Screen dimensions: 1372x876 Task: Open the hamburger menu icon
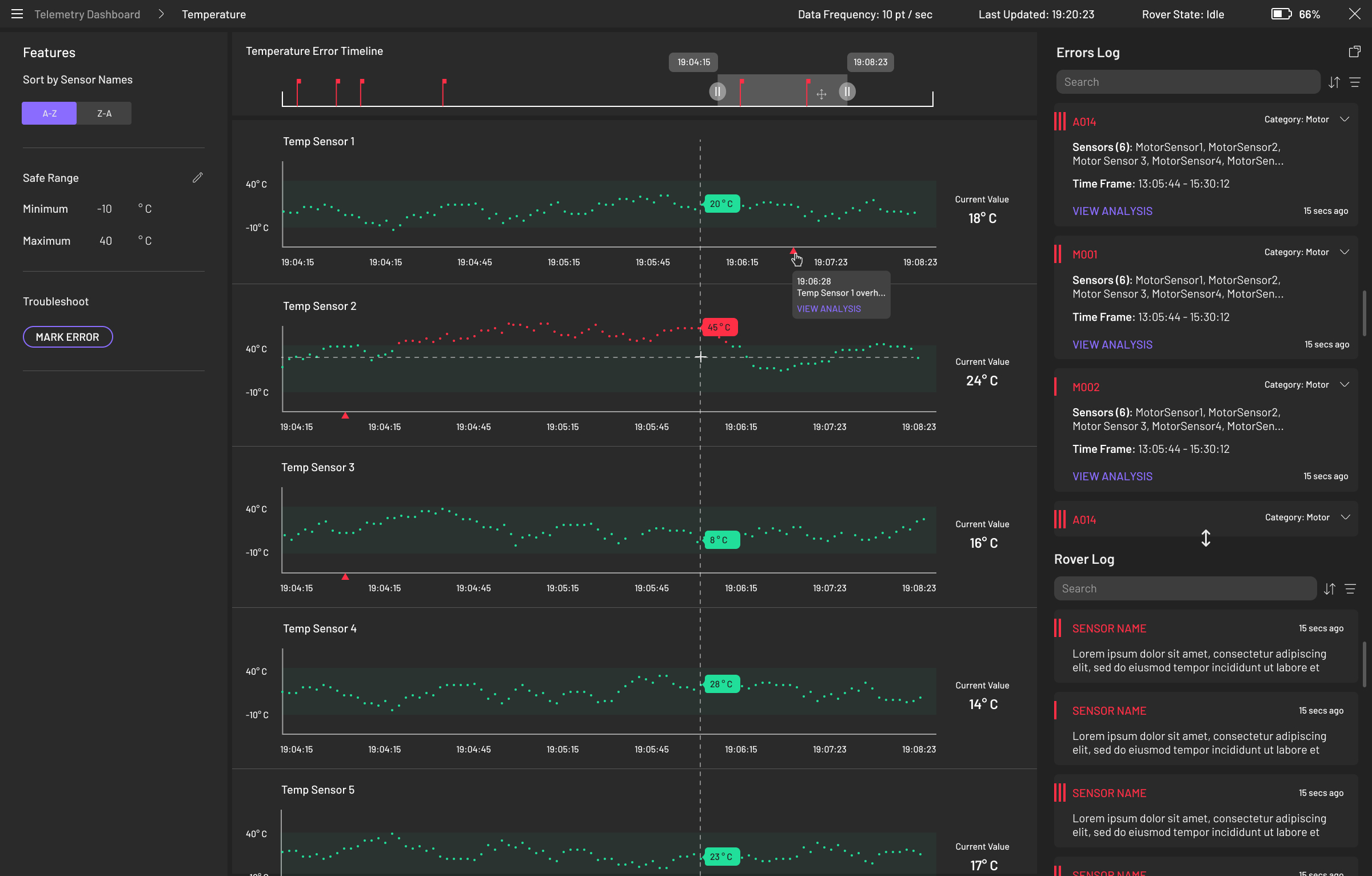(17, 14)
